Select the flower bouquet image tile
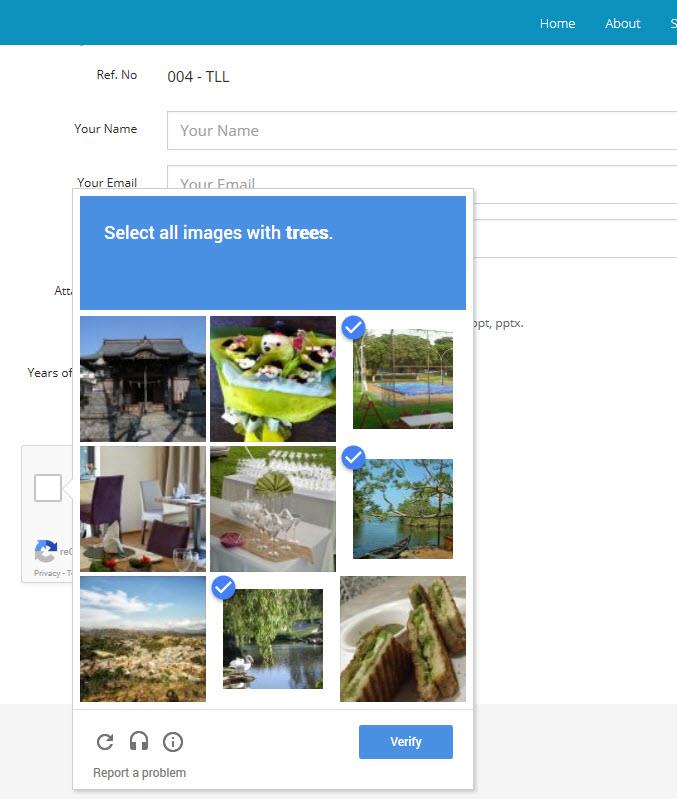Viewport: 677px width, 799px height. click(272, 379)
